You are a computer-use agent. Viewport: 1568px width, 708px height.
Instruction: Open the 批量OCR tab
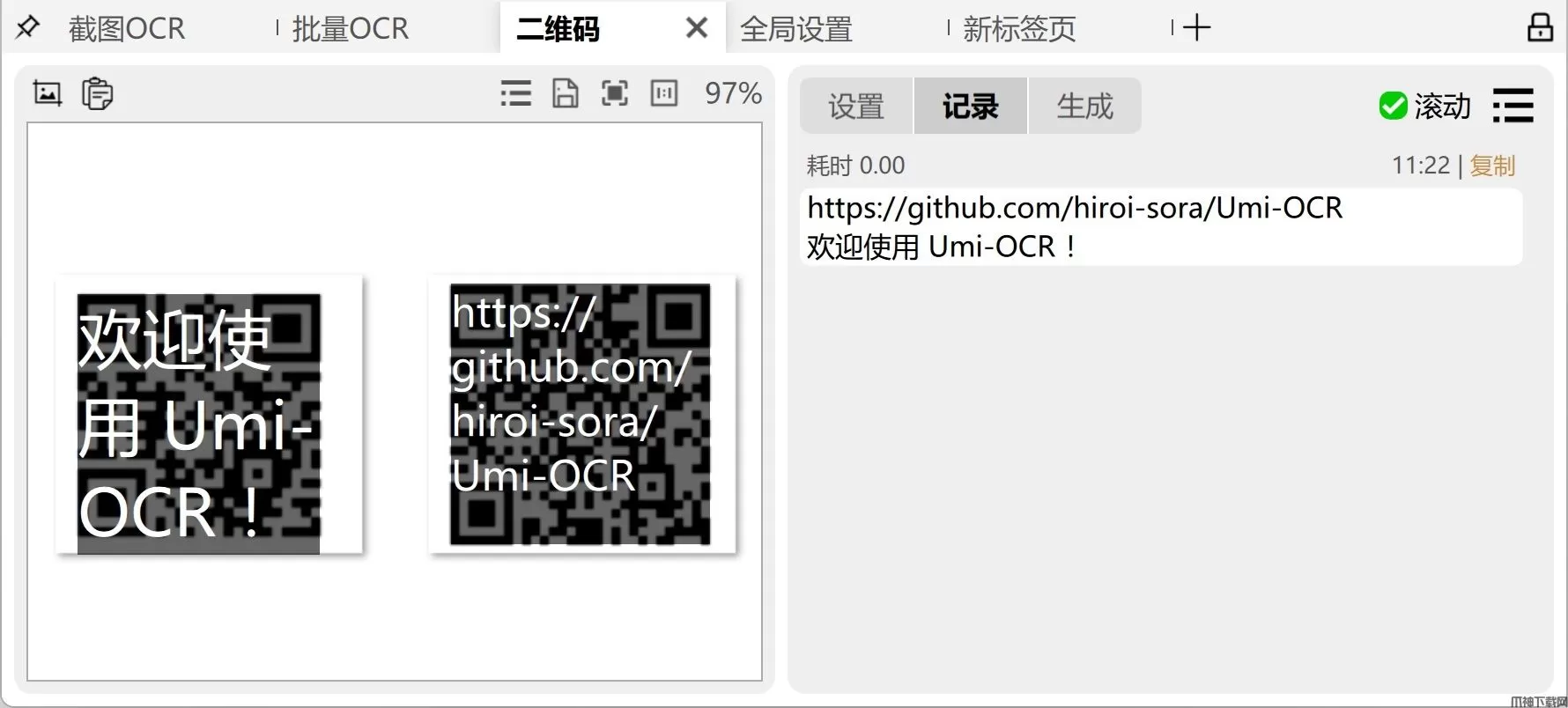351,29
